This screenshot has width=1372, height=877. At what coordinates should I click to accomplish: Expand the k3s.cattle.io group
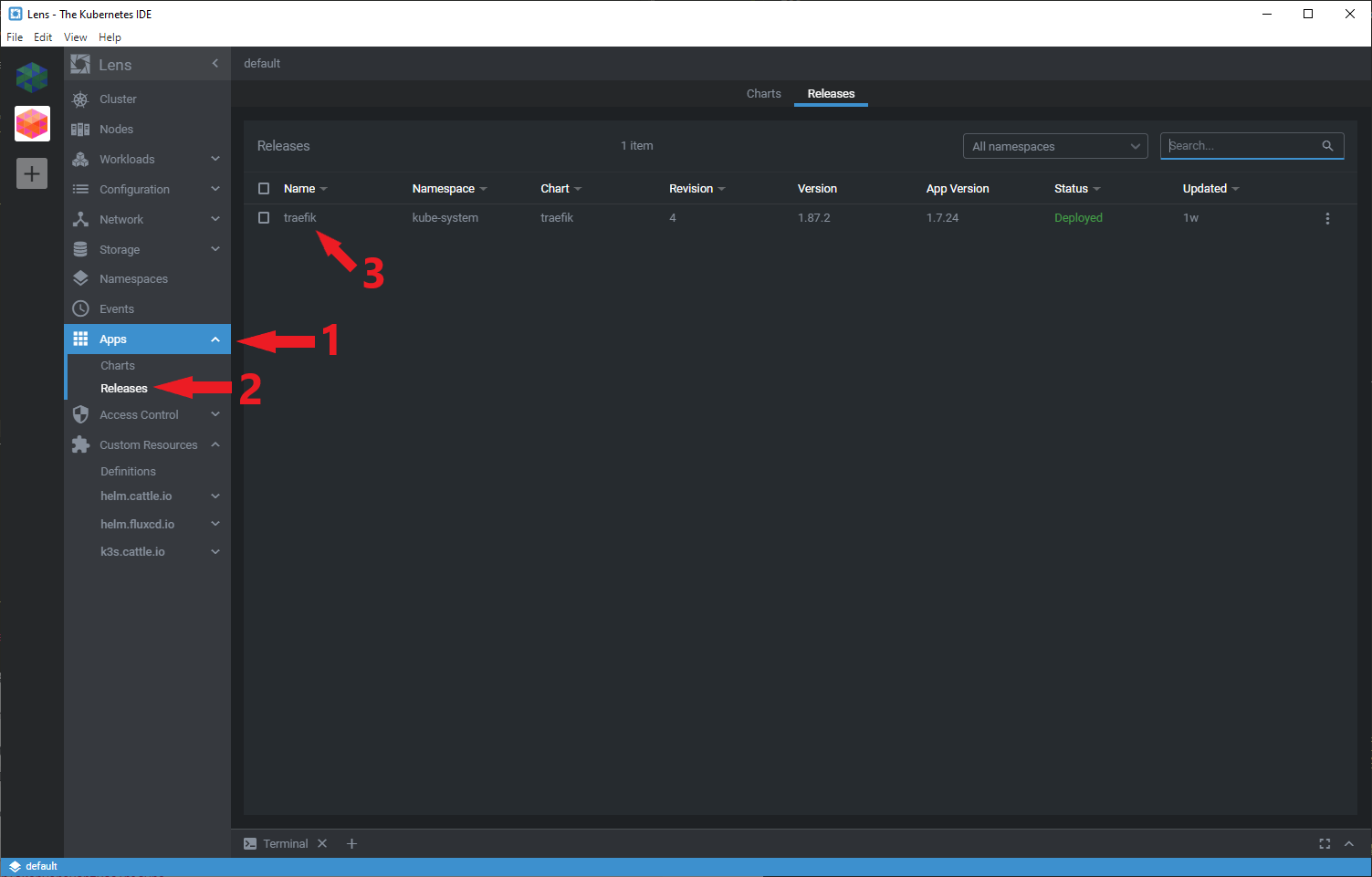pyautogui.click(x=215, y=552)
